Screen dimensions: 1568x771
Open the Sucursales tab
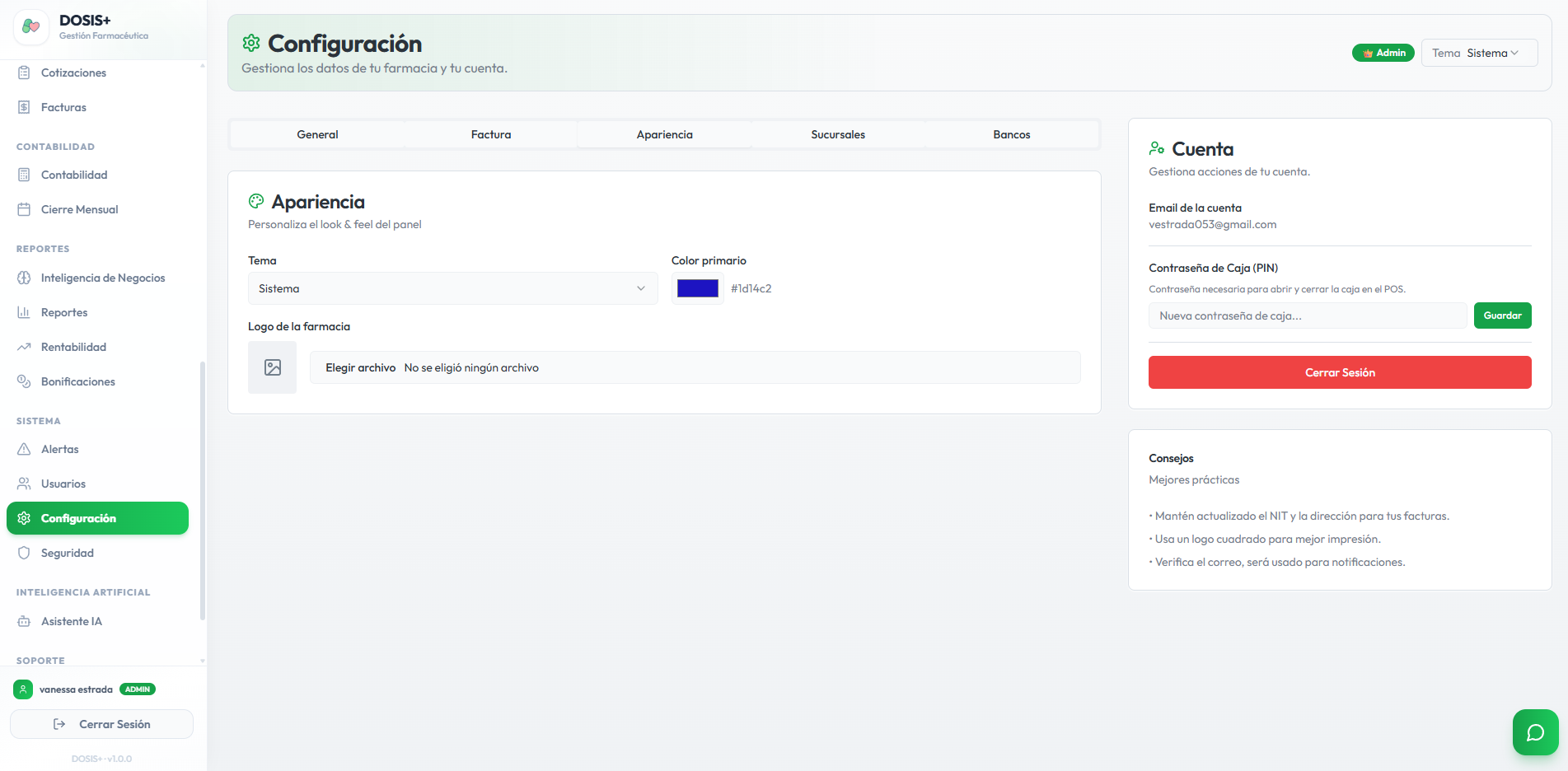(838, 134)
